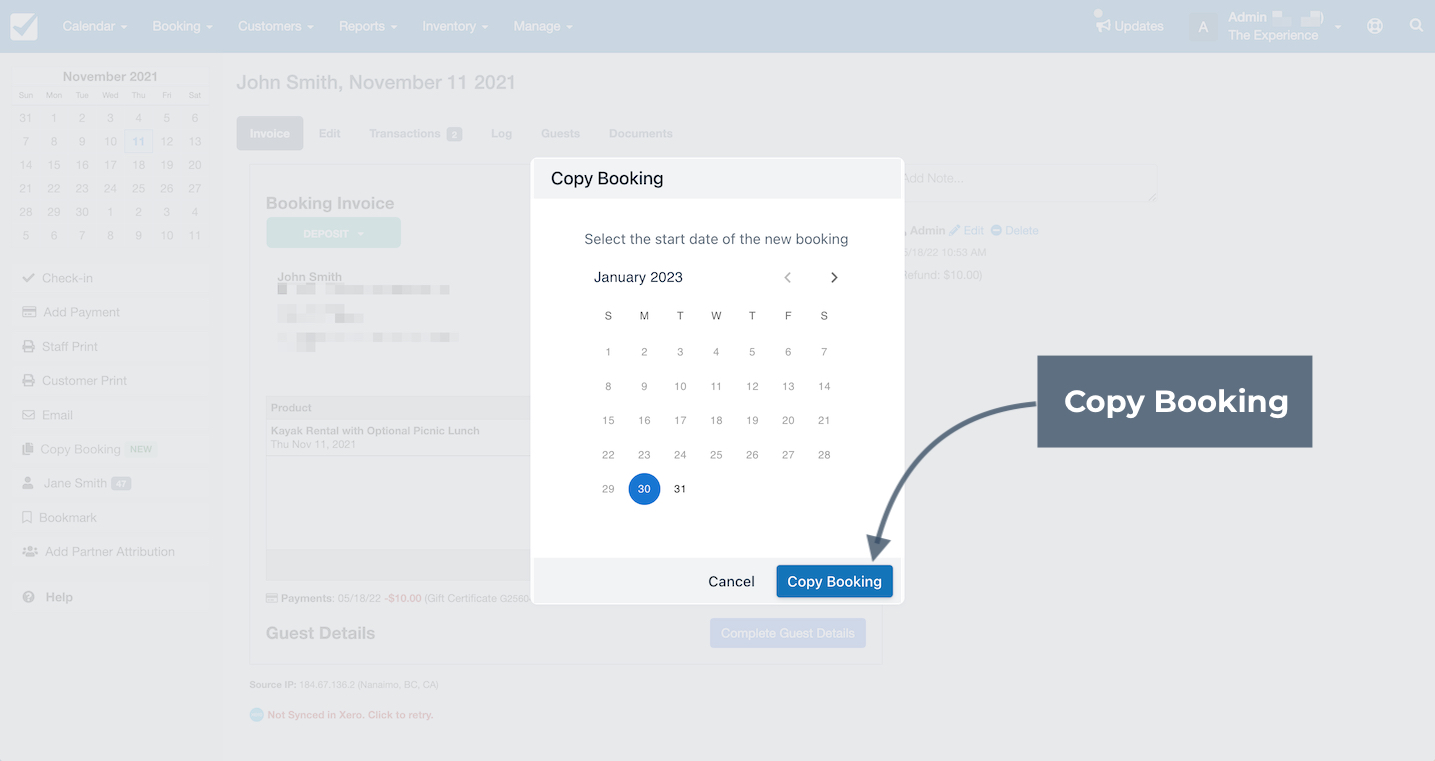Click Complete Guest Details button
The height and width of the screenshot is (761, 1435).
(788, 633)
